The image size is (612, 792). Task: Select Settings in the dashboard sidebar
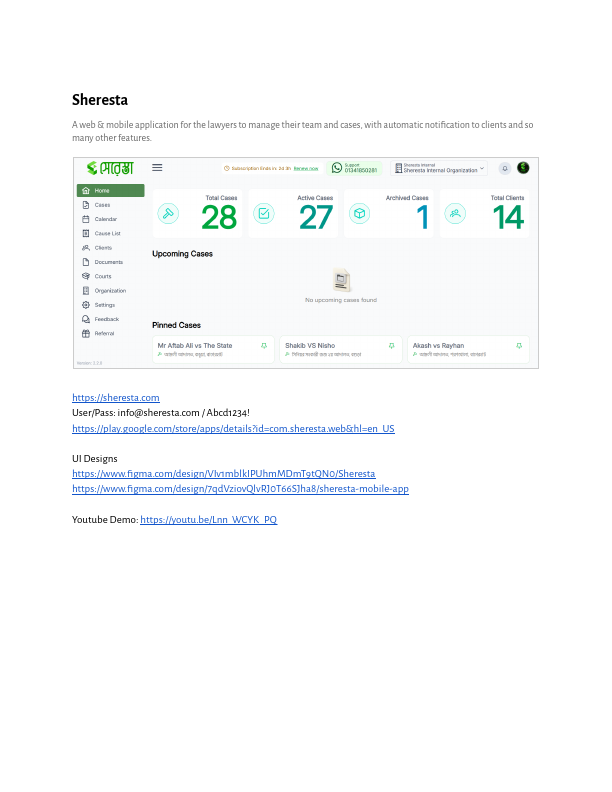[x=111, y=305]
